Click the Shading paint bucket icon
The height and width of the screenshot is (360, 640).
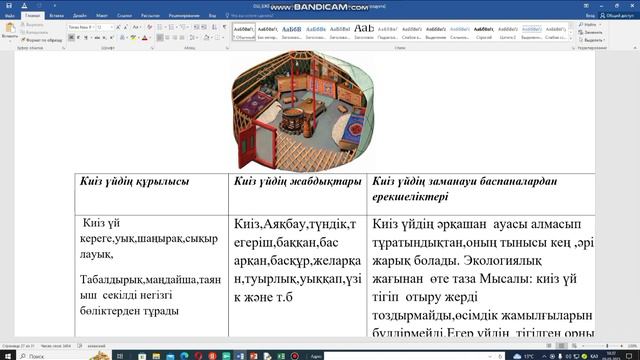pos(207,38)
